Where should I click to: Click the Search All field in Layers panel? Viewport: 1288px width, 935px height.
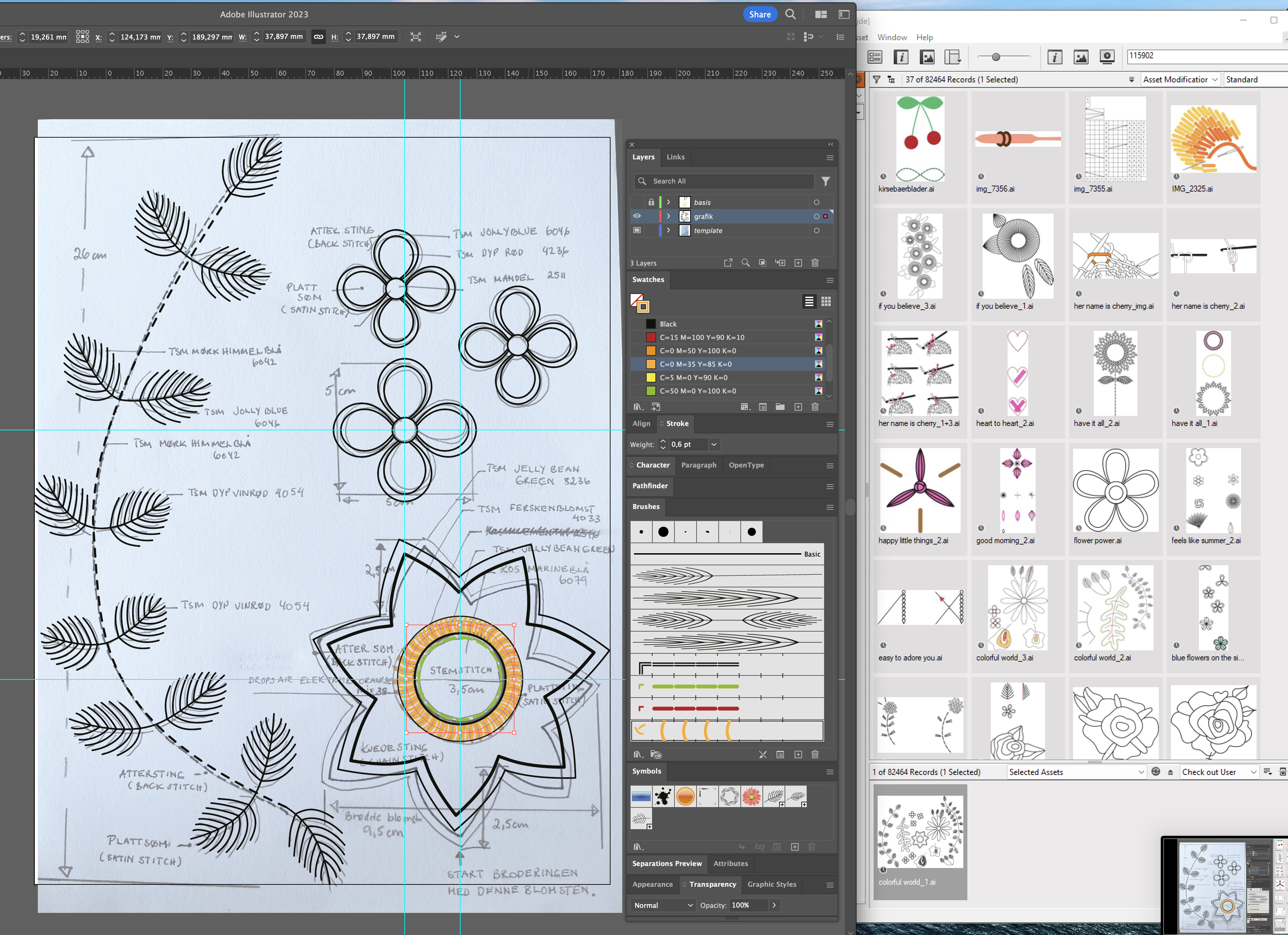[x=724, y=181]
